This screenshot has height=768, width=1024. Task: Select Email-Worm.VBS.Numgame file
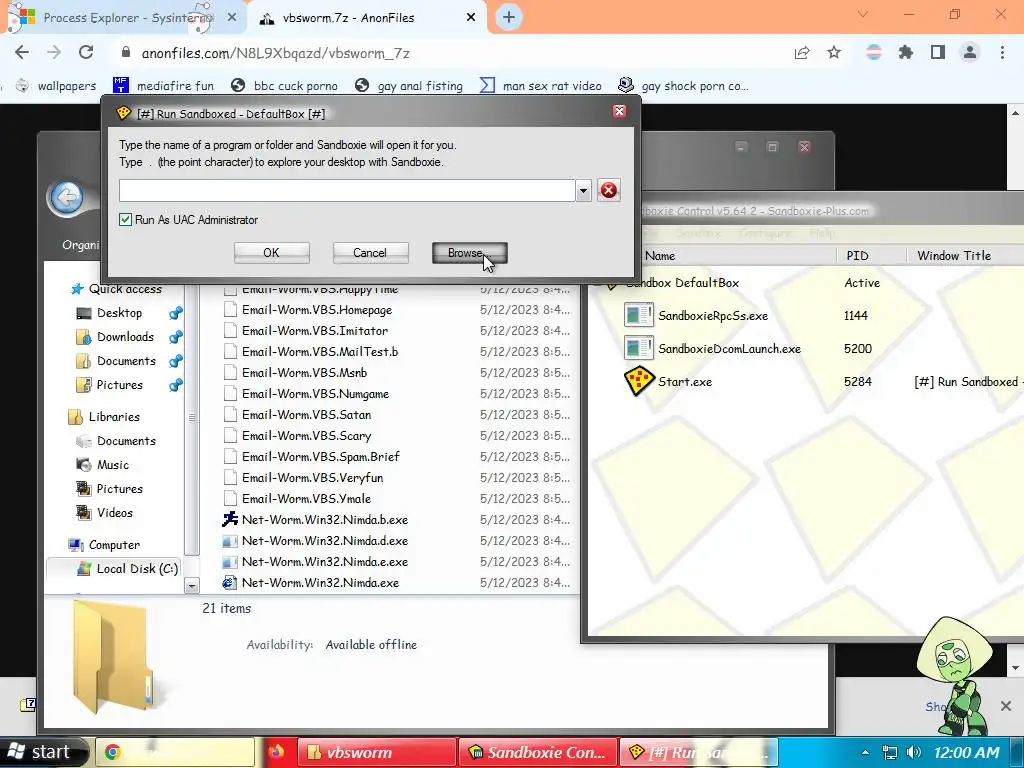315,394
